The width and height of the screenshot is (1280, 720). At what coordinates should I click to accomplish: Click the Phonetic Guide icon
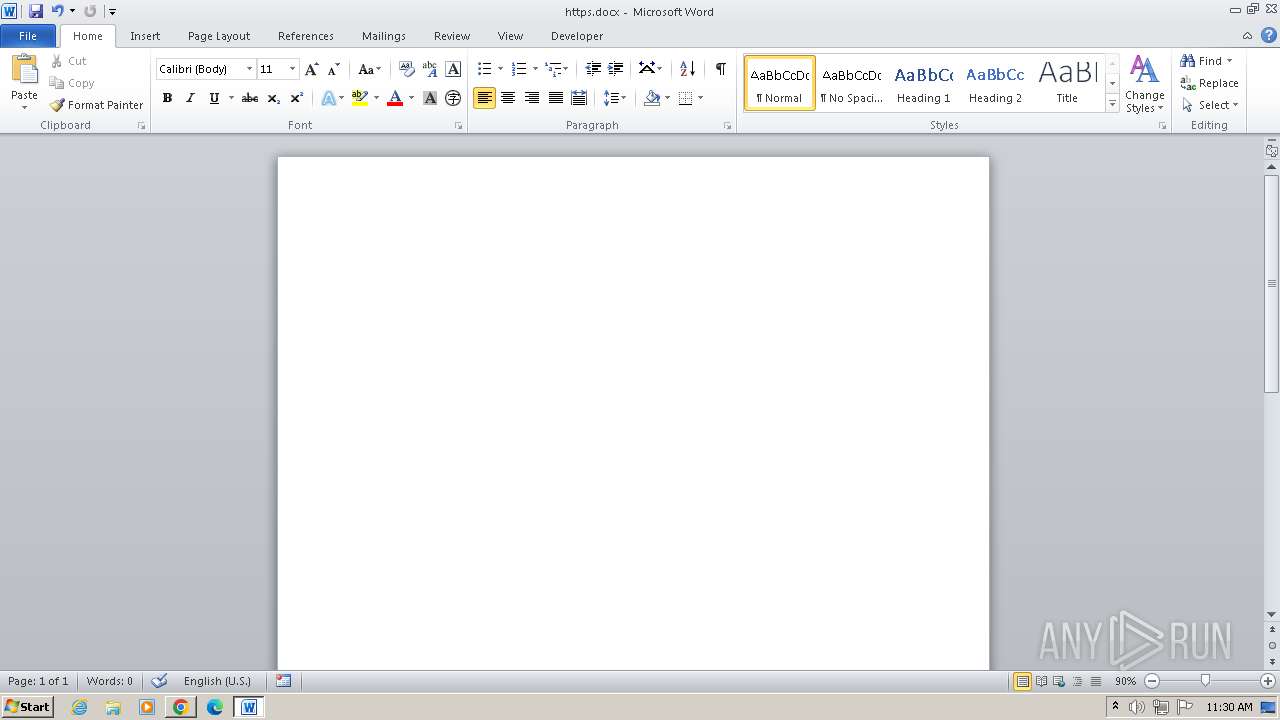[x=429, y=69]
